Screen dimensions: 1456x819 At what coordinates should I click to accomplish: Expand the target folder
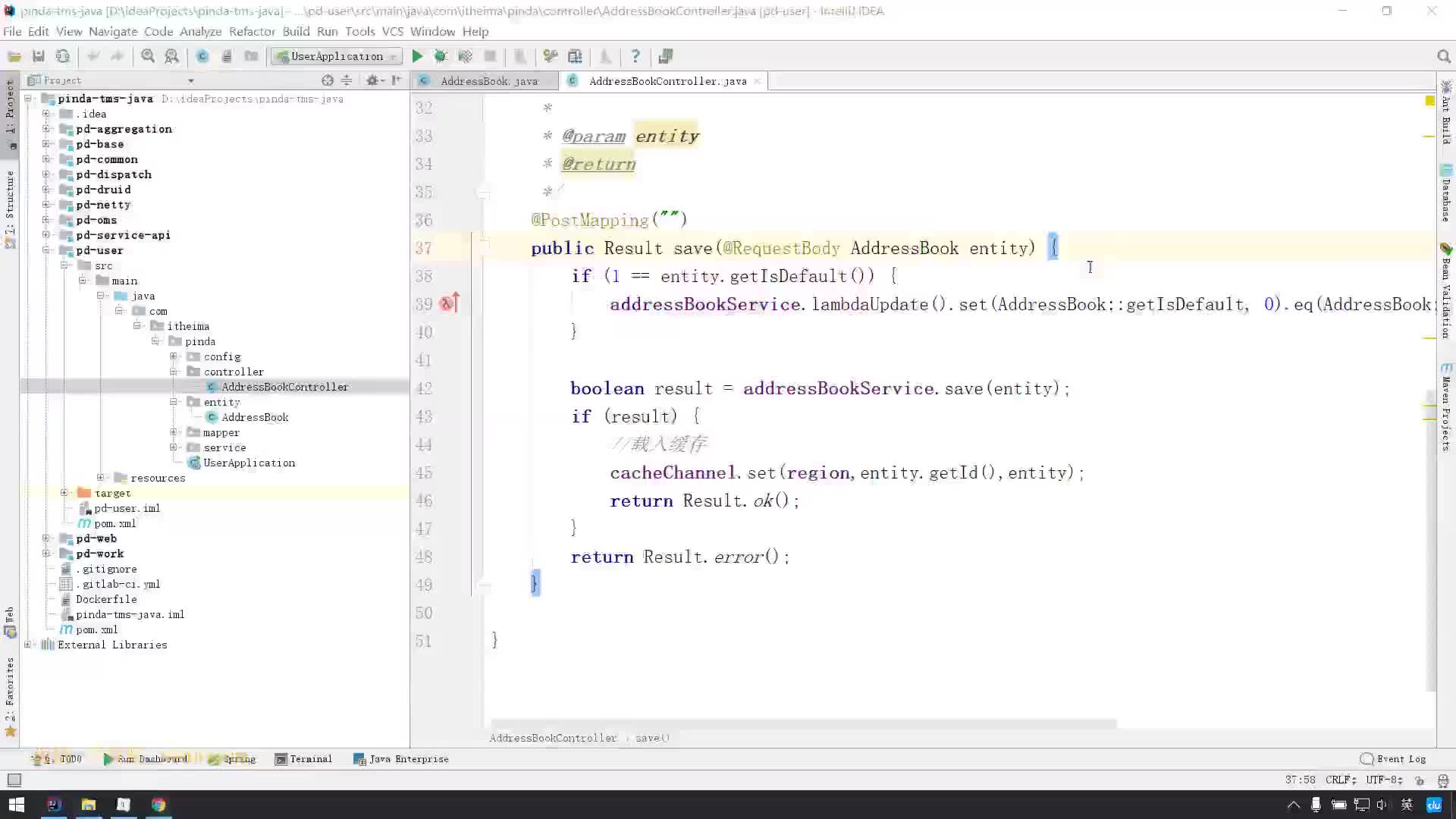coord(64,493)
